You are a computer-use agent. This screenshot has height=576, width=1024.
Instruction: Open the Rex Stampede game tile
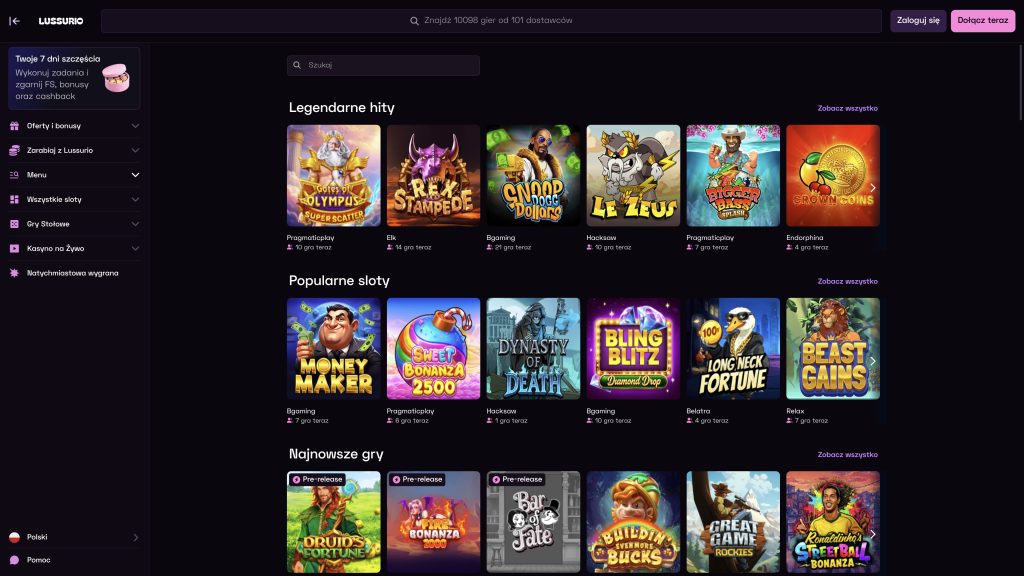[x=434, y=176]
